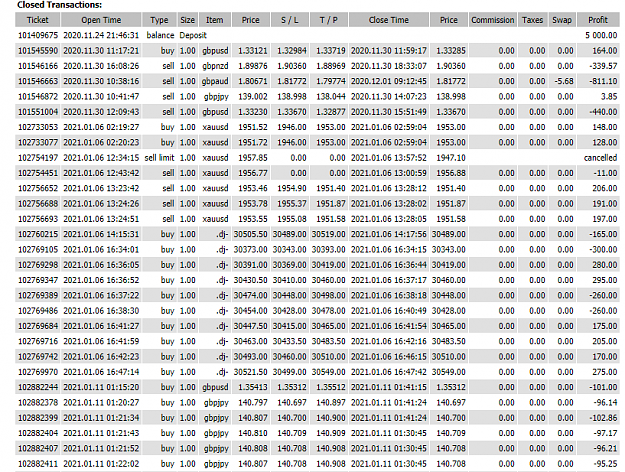Click profit value -102.86
The image size is (625, 472).
[603, 417]
